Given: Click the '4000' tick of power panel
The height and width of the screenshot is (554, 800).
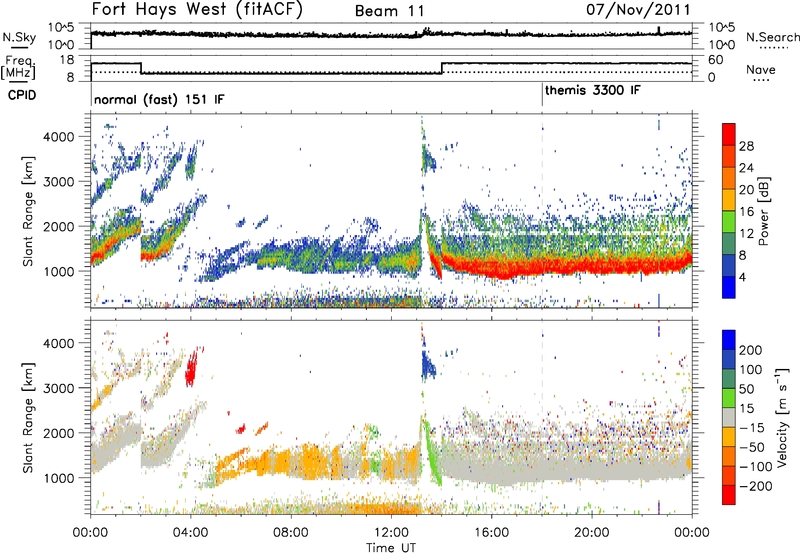Looking at the screenshot, I should coord(59,137).
